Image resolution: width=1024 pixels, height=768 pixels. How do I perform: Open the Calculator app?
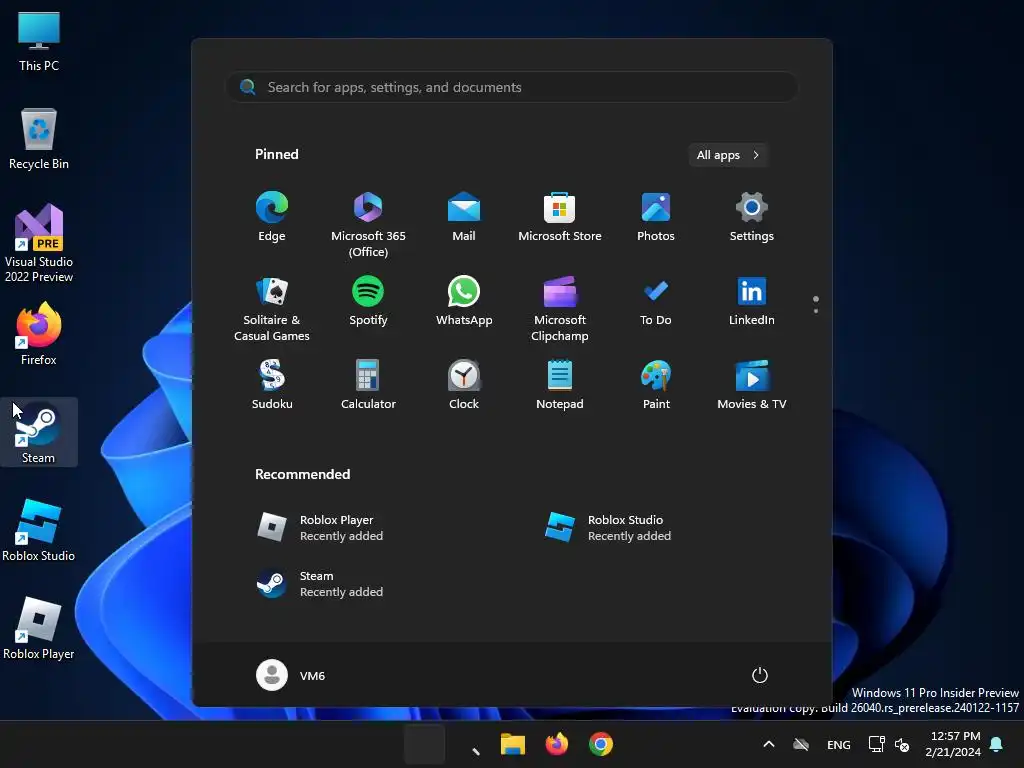click(x=368, y=385)
